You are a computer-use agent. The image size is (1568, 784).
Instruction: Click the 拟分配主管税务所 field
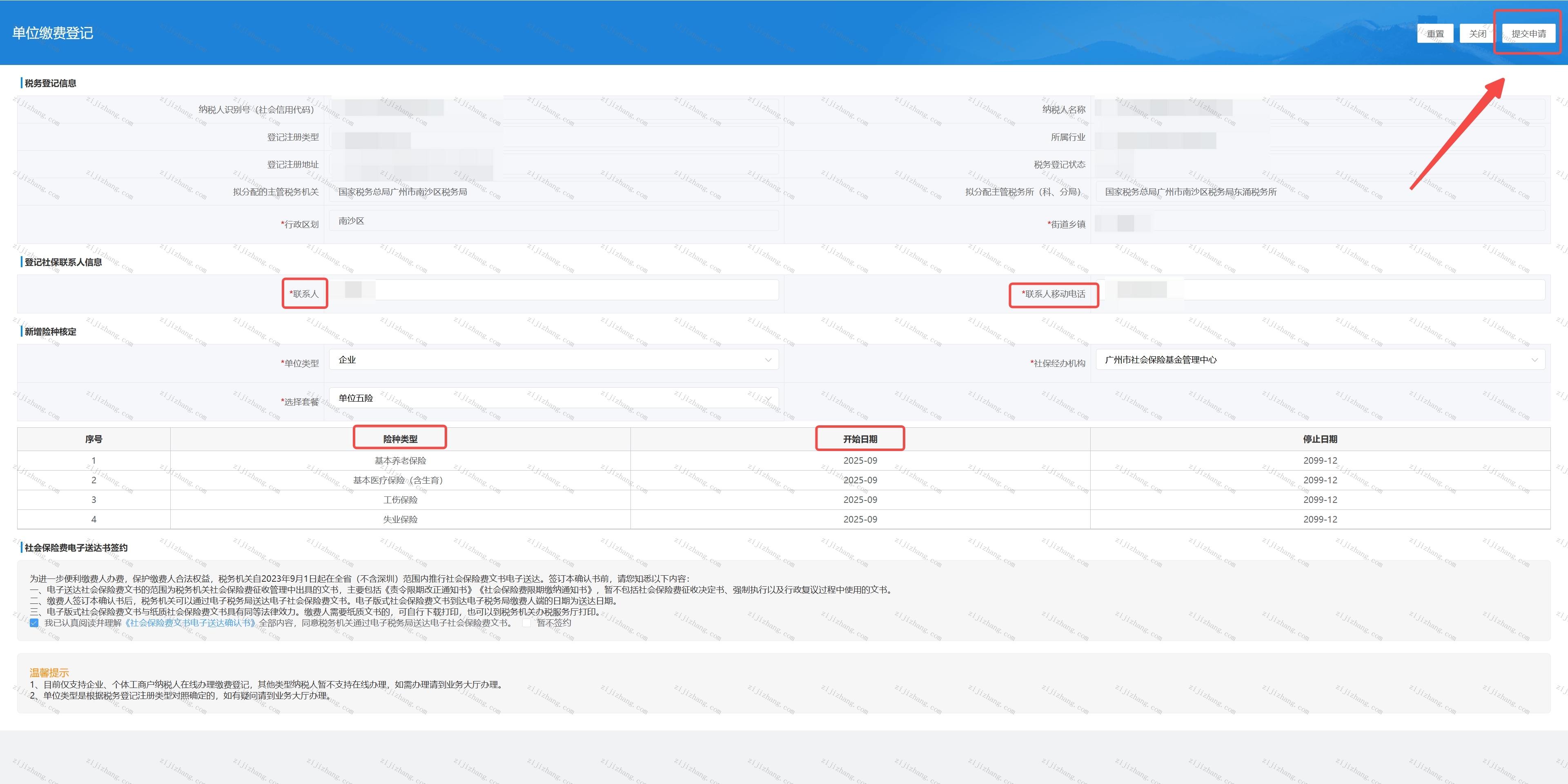pos(1320,192)
